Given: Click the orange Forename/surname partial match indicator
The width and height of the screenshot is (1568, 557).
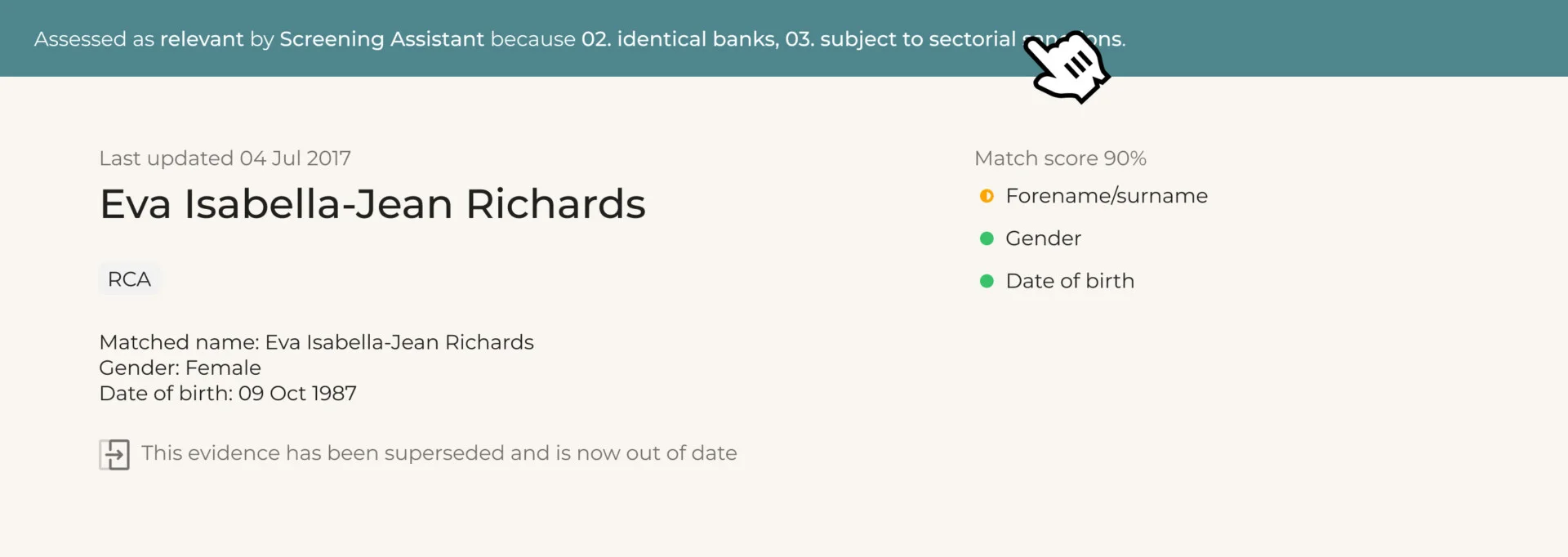Looking at the screenshot, I should pos(987,196).
